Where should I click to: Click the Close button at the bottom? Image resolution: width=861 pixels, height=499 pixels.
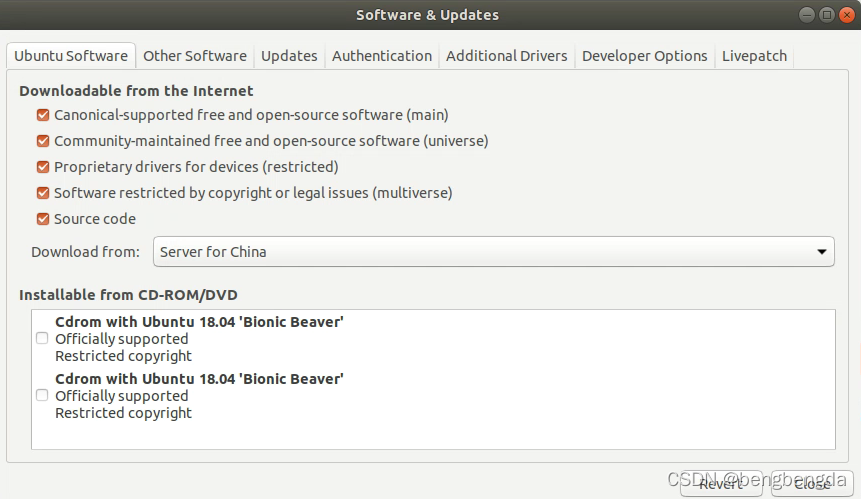pyautogui.click(x=812, y=484)
